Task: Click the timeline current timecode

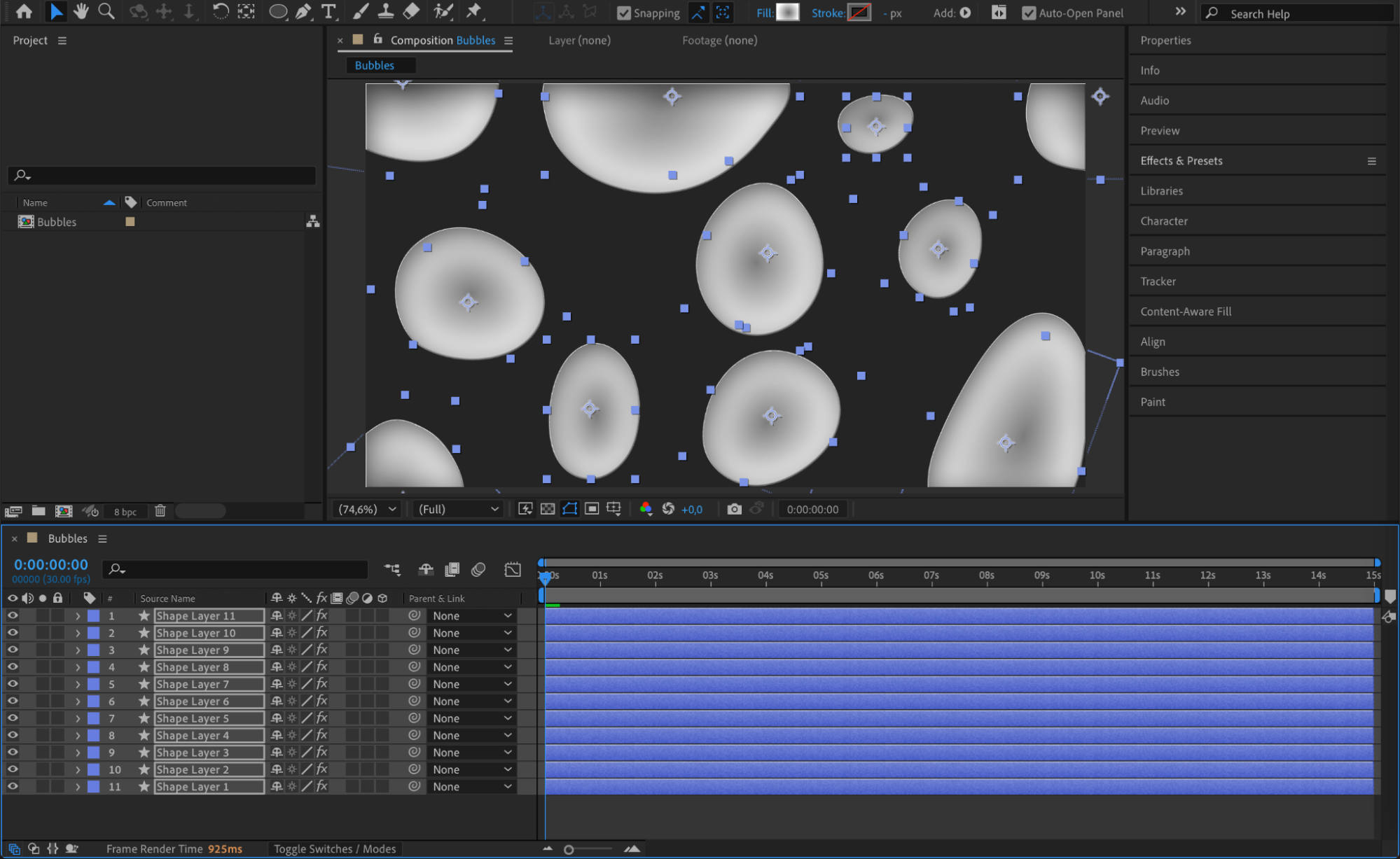Action: [51, 564]
